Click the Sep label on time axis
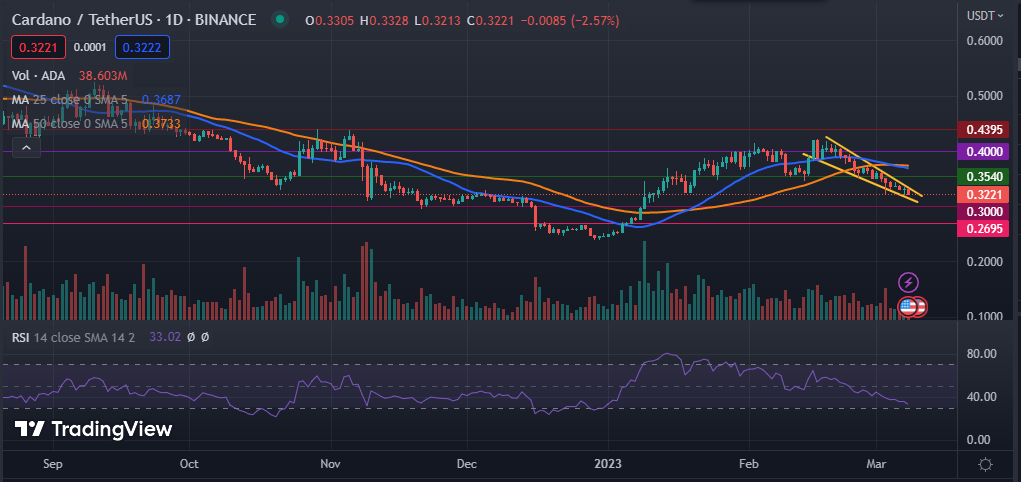 [53, 464]
